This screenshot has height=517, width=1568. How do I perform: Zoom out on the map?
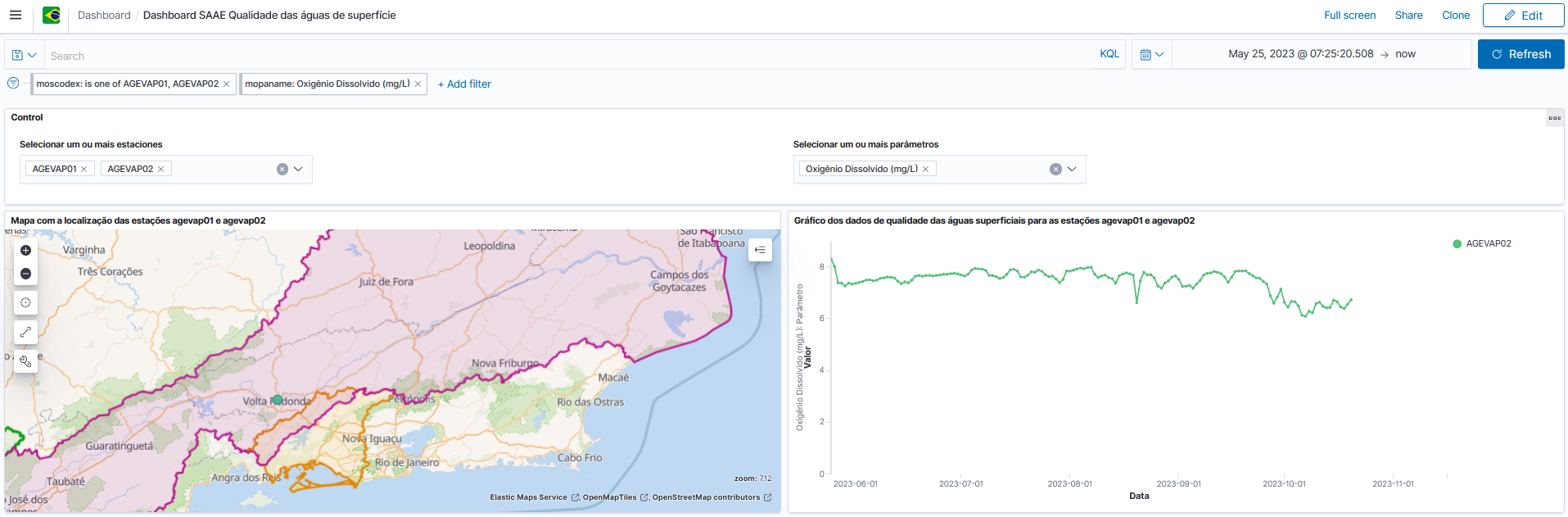[x=25, y=274]
